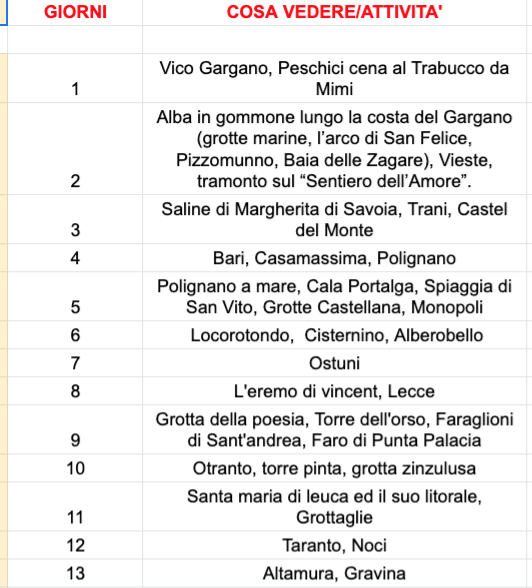Select the empty cell below COSA VEDERE header
This screenshot has height=588, width=532.
coord(334,39)
